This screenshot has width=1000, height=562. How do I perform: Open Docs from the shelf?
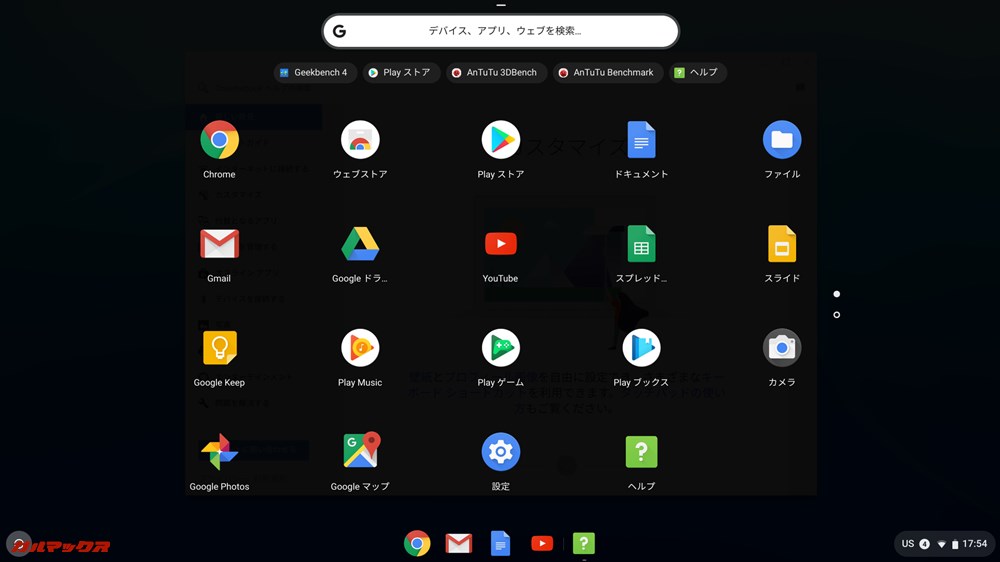click(501, 544)
